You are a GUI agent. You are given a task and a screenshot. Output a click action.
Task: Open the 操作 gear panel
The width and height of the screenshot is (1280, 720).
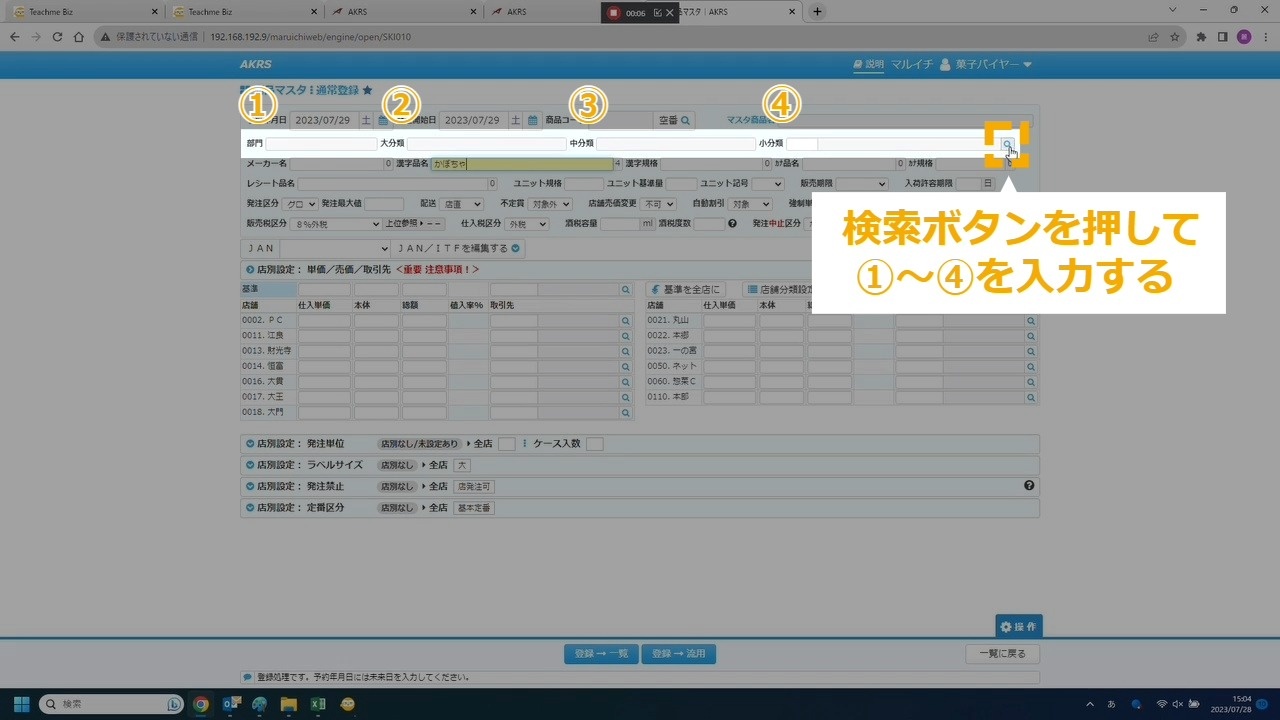[1018, 627]
